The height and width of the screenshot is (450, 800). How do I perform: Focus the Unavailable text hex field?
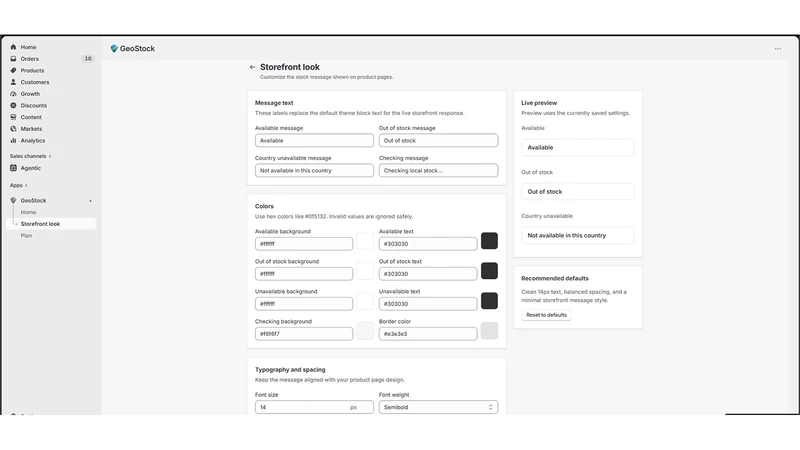click(428, 304)
